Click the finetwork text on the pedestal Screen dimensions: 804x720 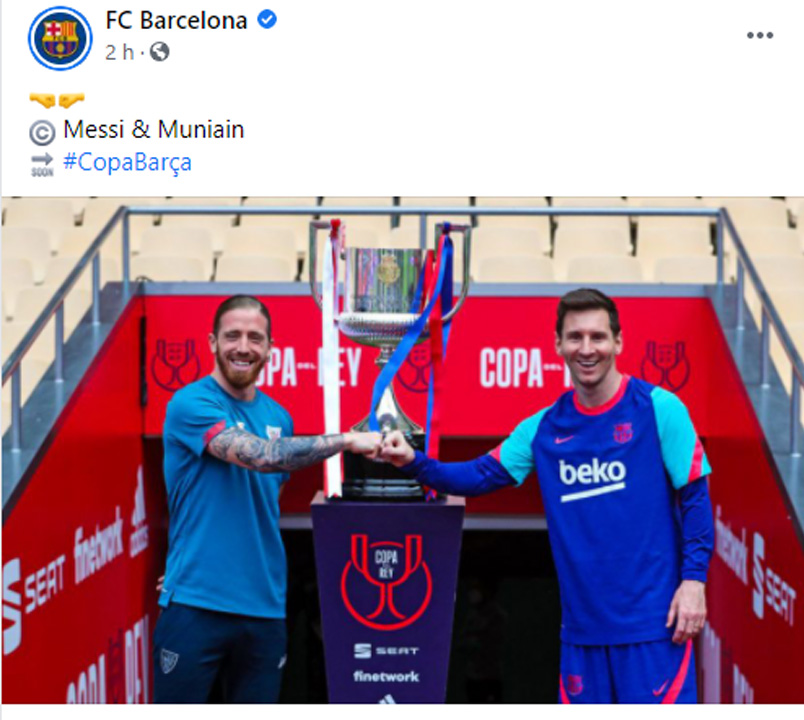click(386, 676)
